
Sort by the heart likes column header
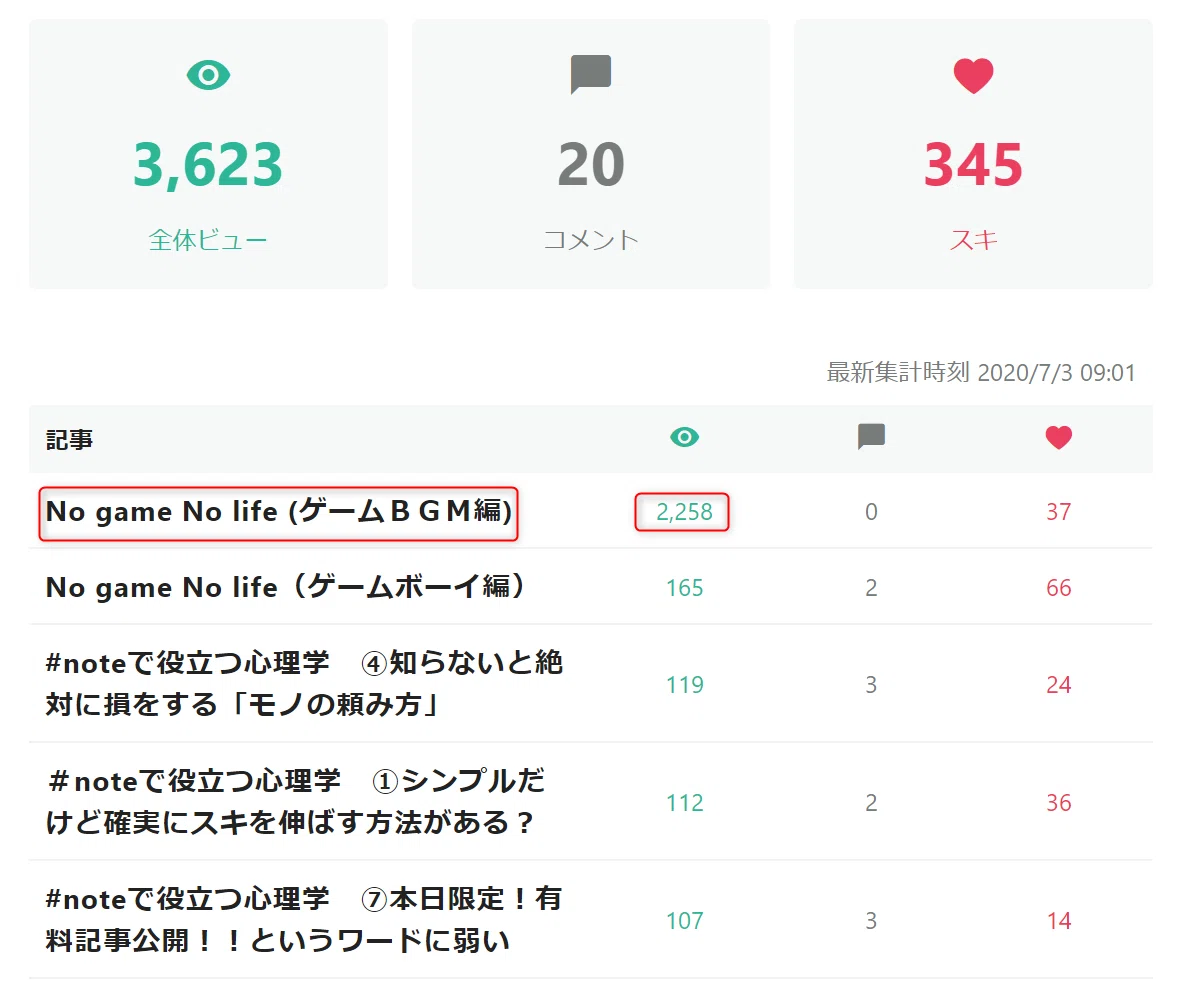point(1059,438)
